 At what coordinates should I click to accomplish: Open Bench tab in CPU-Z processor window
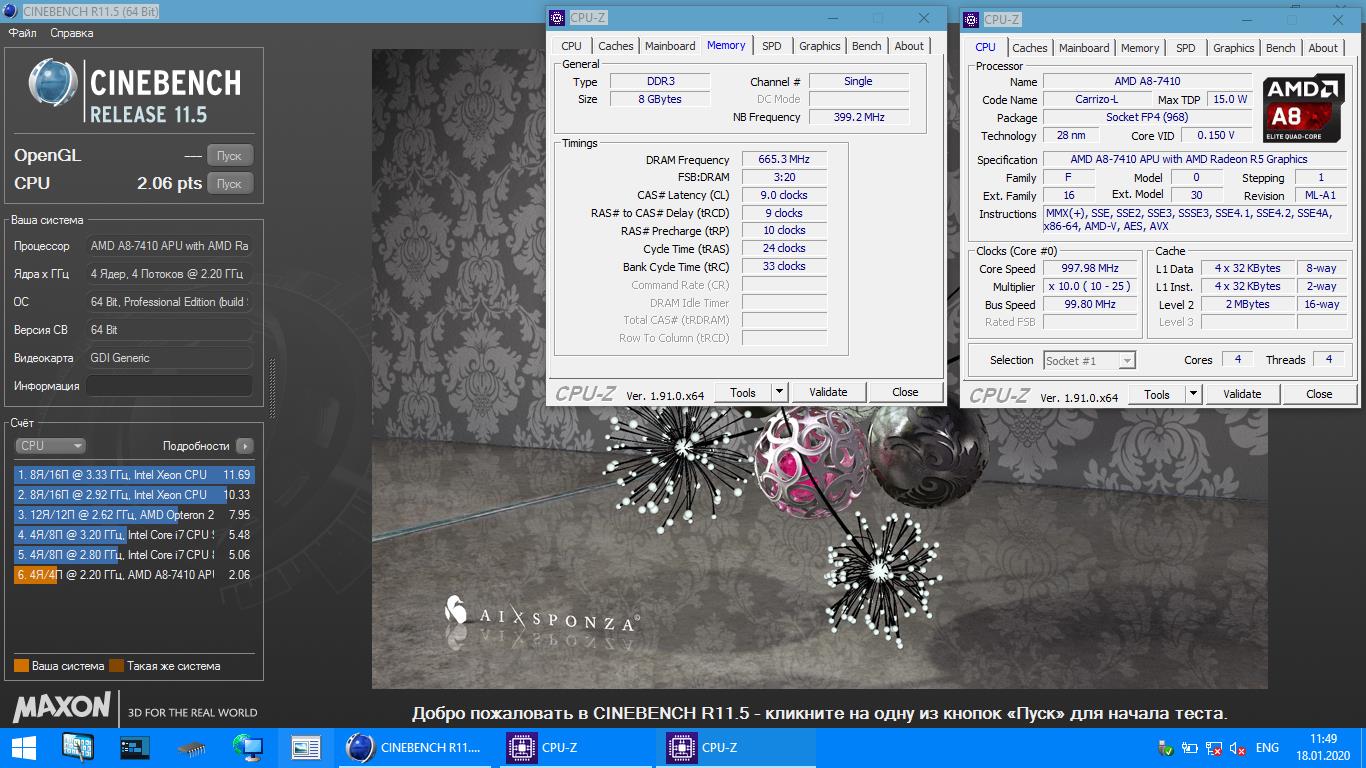[x=1281, y=48]
